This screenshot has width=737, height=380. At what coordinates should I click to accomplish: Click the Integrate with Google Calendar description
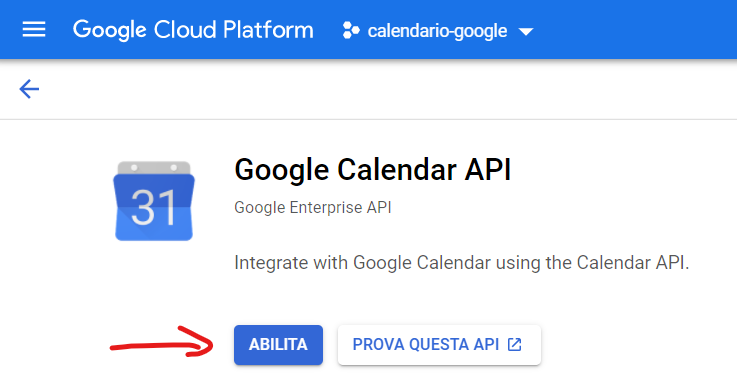[x=462, y=263]
